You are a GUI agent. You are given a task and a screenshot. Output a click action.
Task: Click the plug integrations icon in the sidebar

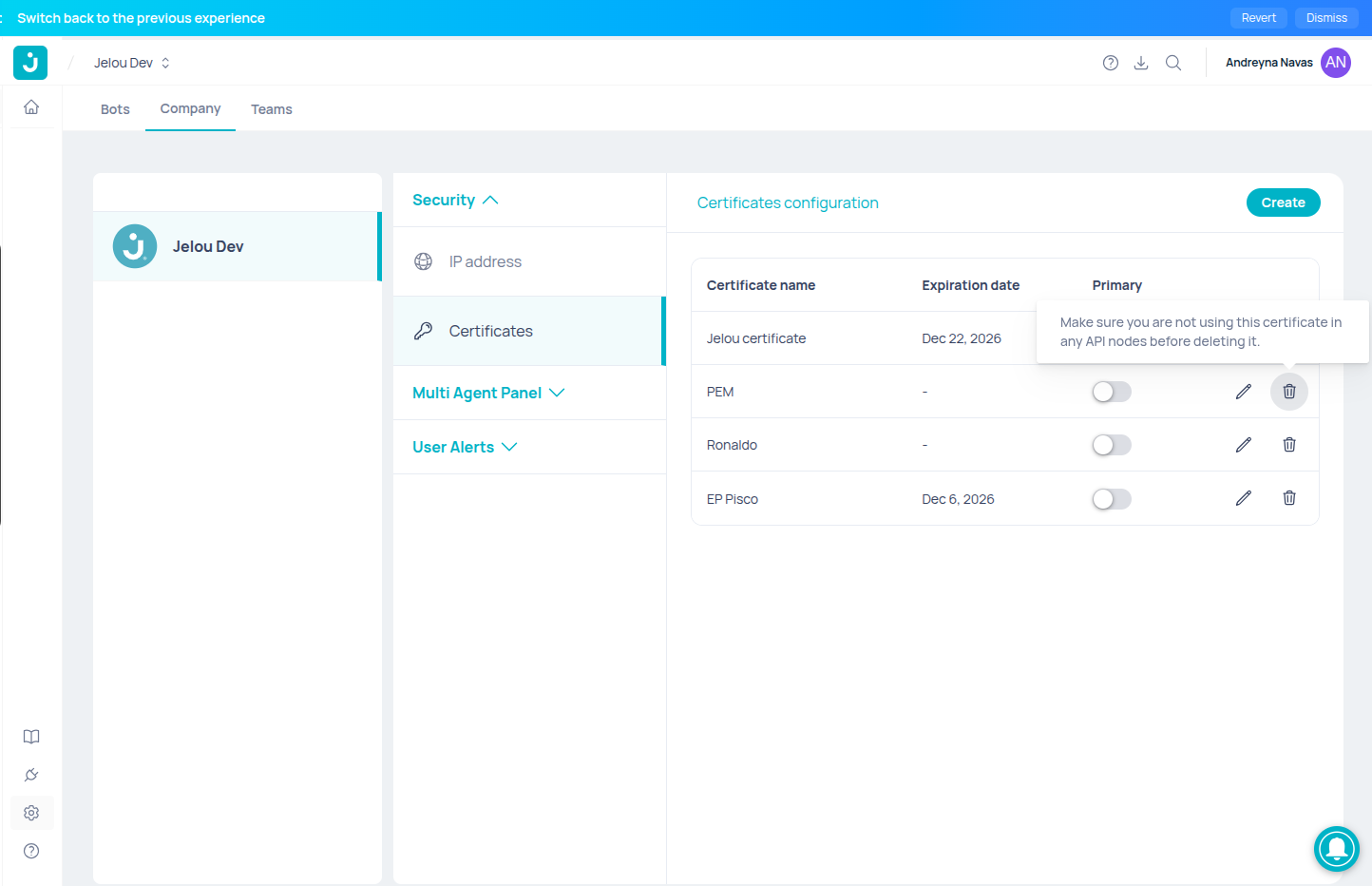tap(31, 775)
